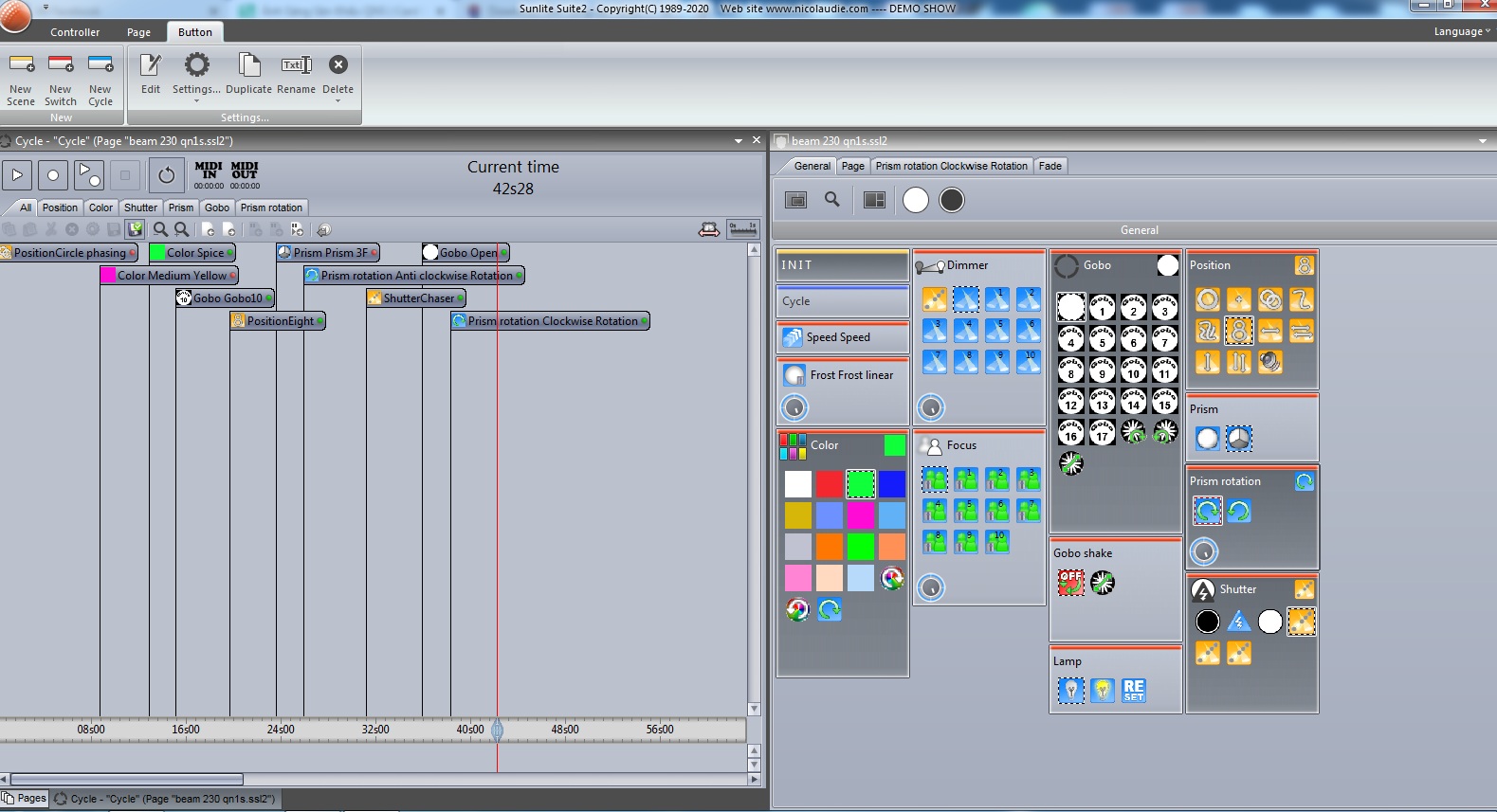Pick the red color swatch
This screenshot has width=1497, height=812.
830,484
